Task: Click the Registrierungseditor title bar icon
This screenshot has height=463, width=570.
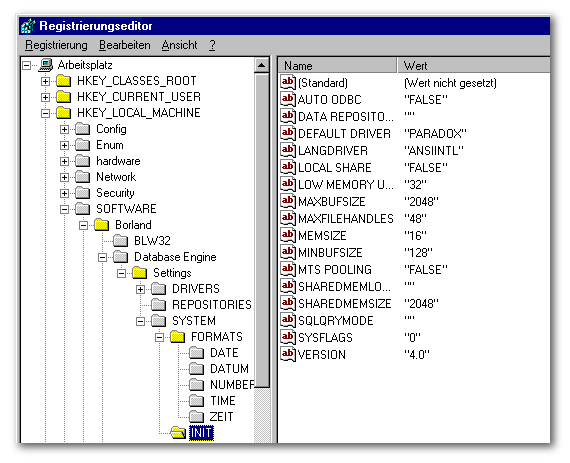Action: [28, 26]
